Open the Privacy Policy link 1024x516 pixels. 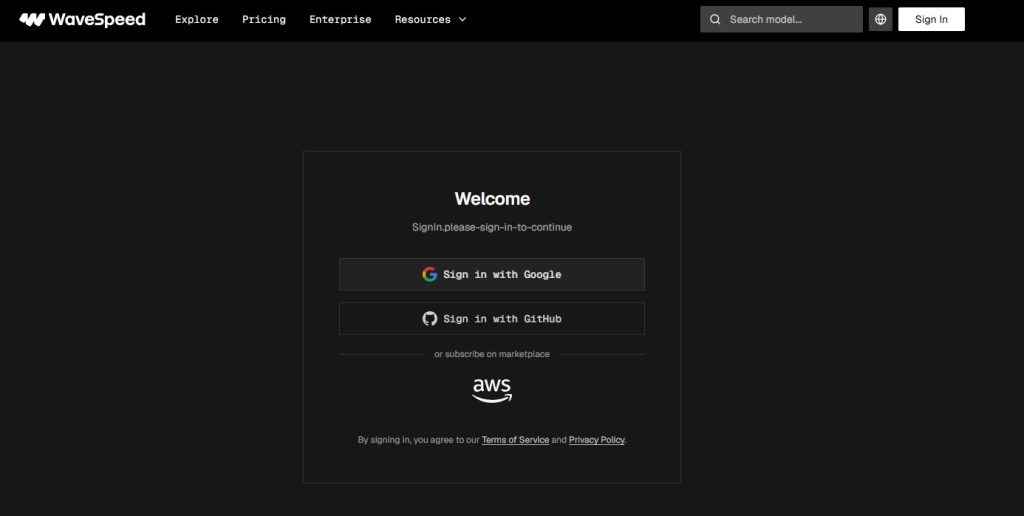(596, 440)
